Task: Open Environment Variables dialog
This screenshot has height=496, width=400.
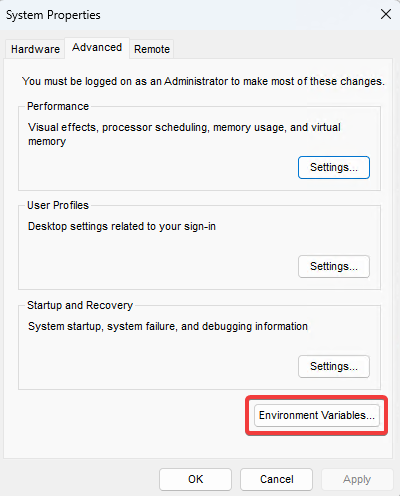Action: point(317,415)
